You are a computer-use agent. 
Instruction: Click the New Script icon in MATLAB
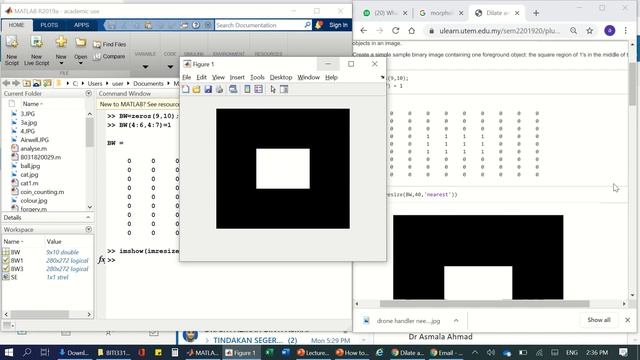click(12, 42)
